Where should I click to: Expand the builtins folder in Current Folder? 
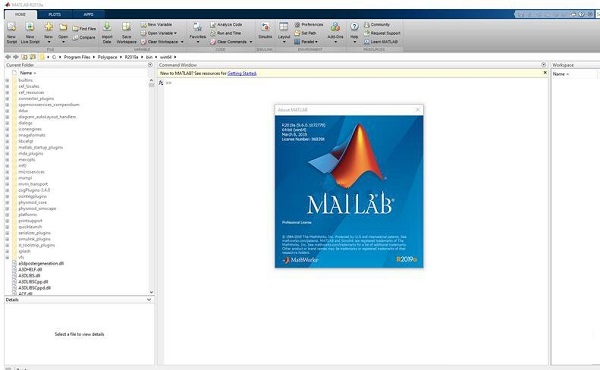click(7, 80)
